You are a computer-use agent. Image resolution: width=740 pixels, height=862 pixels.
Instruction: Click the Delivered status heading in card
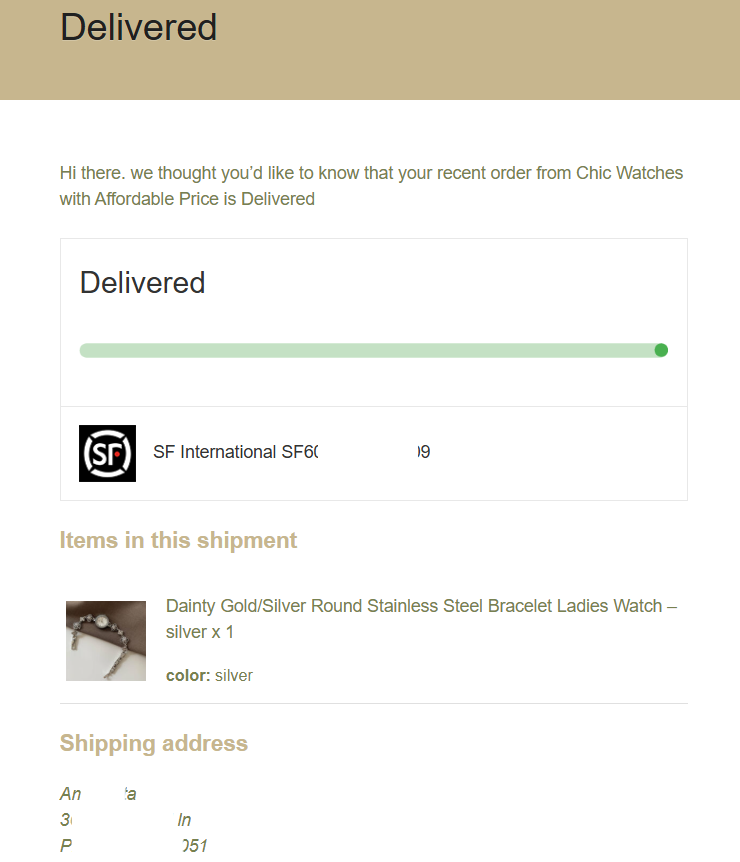142,283
